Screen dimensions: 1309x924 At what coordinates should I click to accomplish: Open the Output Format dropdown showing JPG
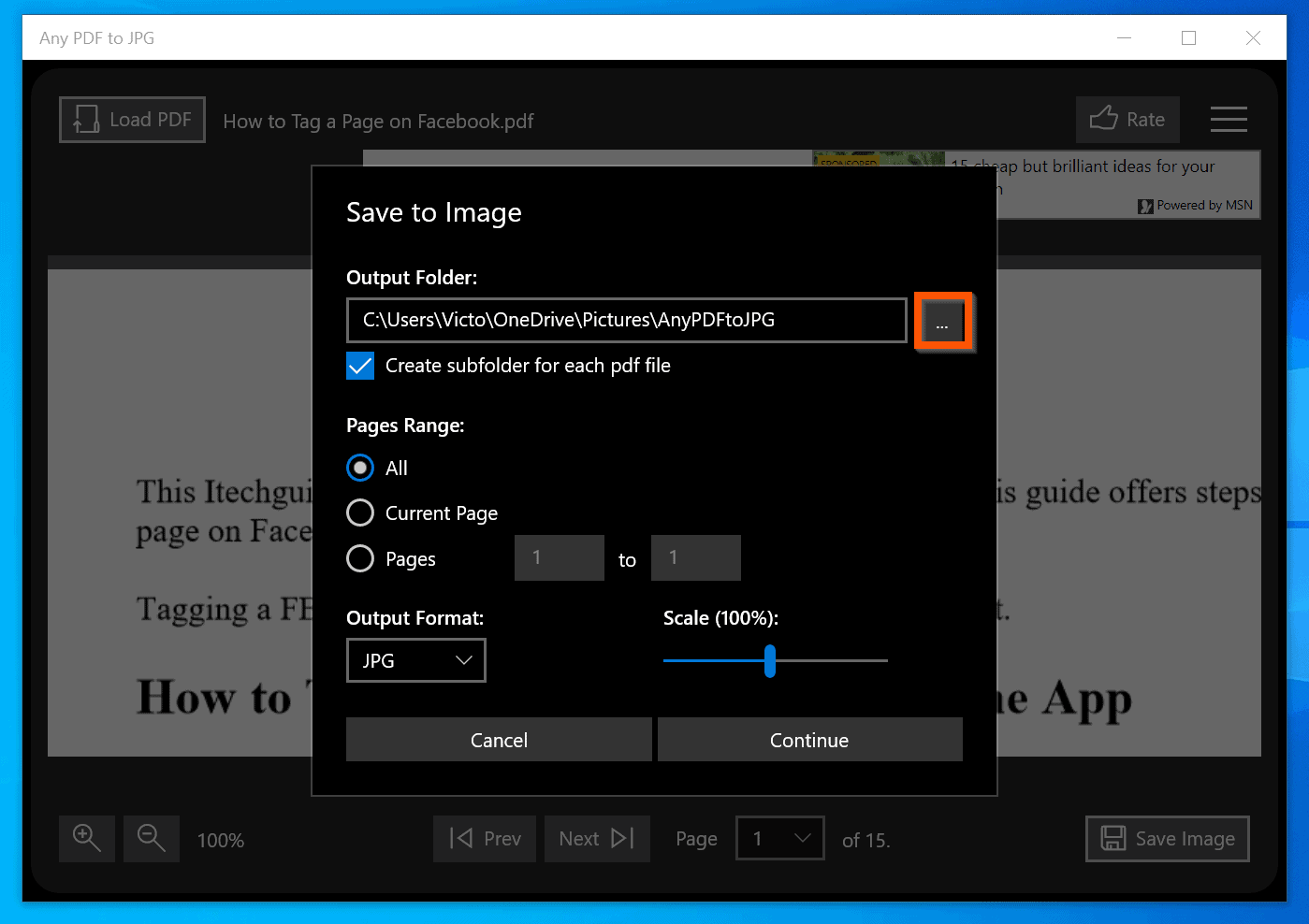tap(415, 660)
